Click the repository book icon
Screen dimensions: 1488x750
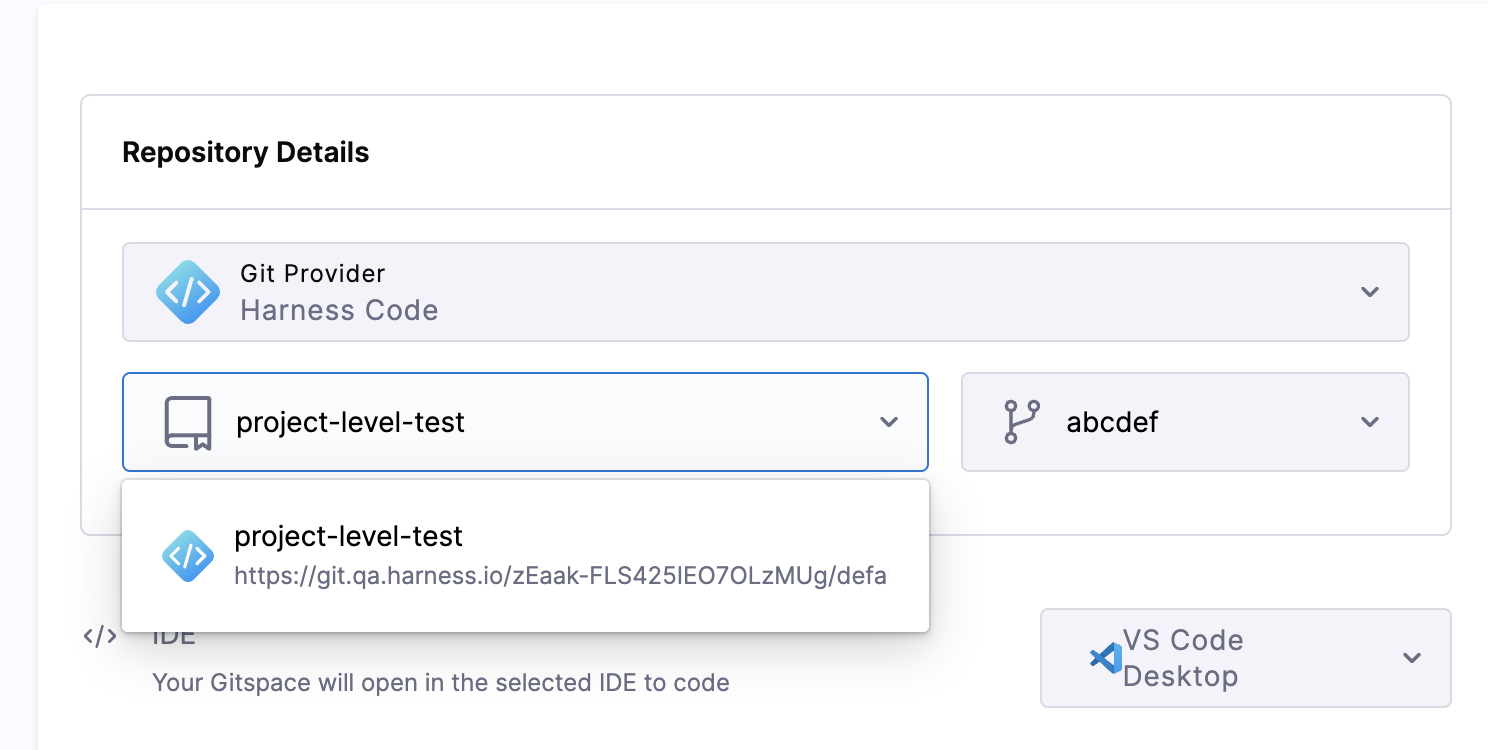(188, 423)
